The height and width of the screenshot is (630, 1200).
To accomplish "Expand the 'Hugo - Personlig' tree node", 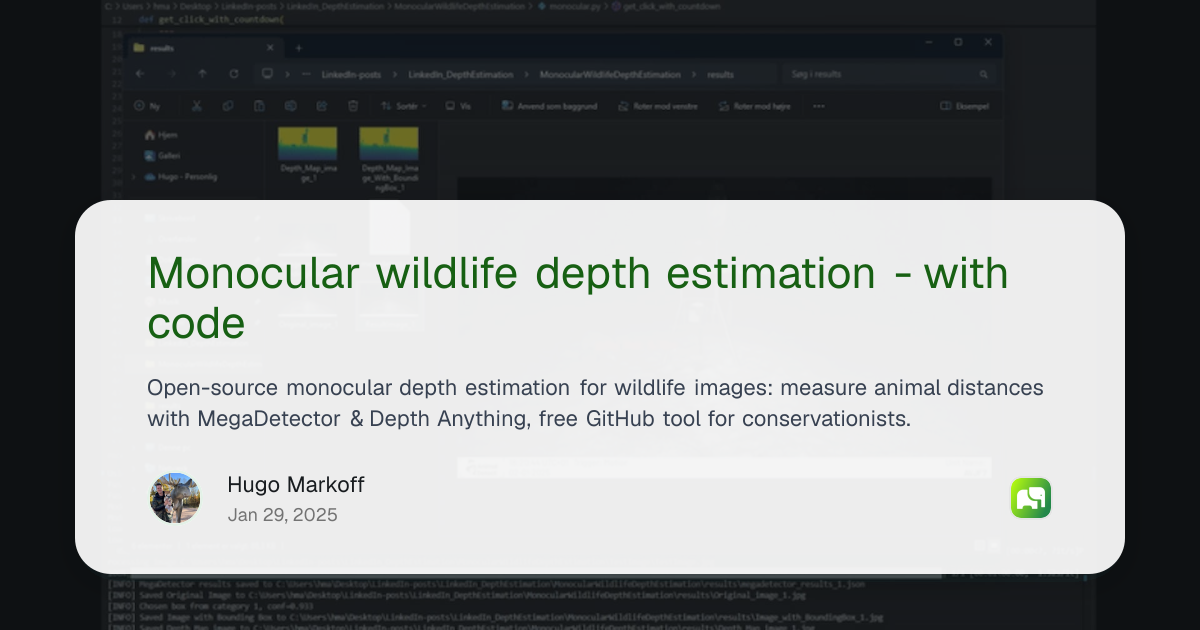I will coord(134,177).
